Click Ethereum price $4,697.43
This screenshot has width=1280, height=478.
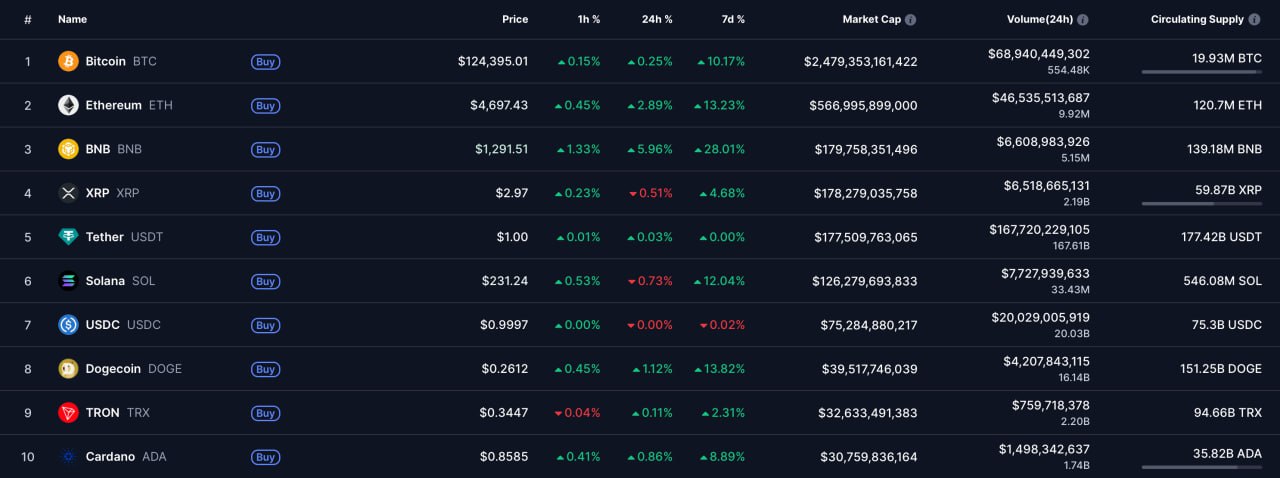tap(499, 105)
